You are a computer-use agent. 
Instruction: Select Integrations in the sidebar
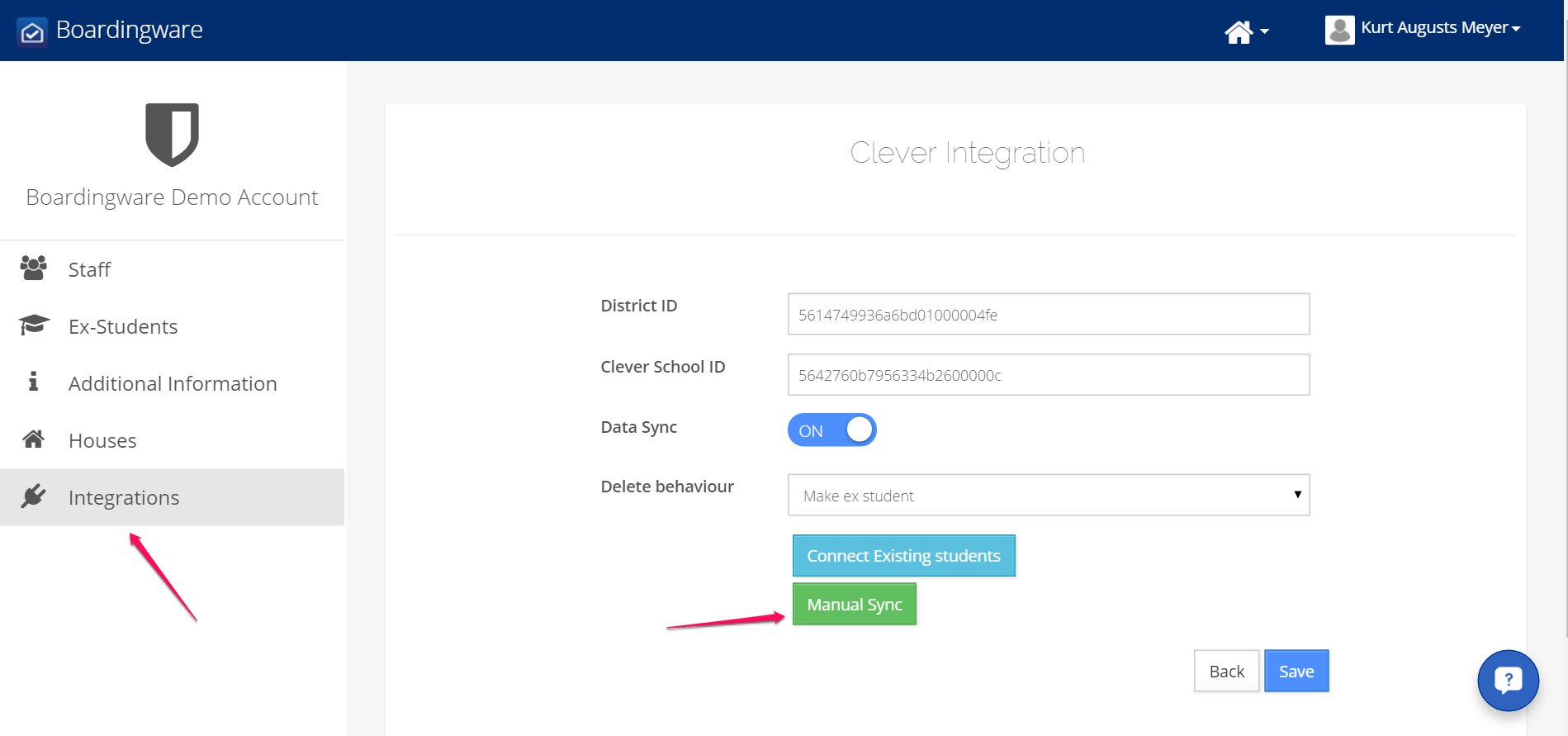(x=172, y=497)
